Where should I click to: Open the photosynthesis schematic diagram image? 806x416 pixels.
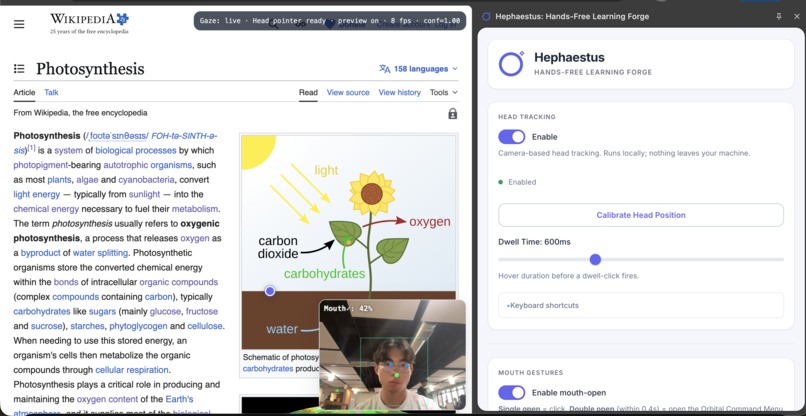[348, 242]
